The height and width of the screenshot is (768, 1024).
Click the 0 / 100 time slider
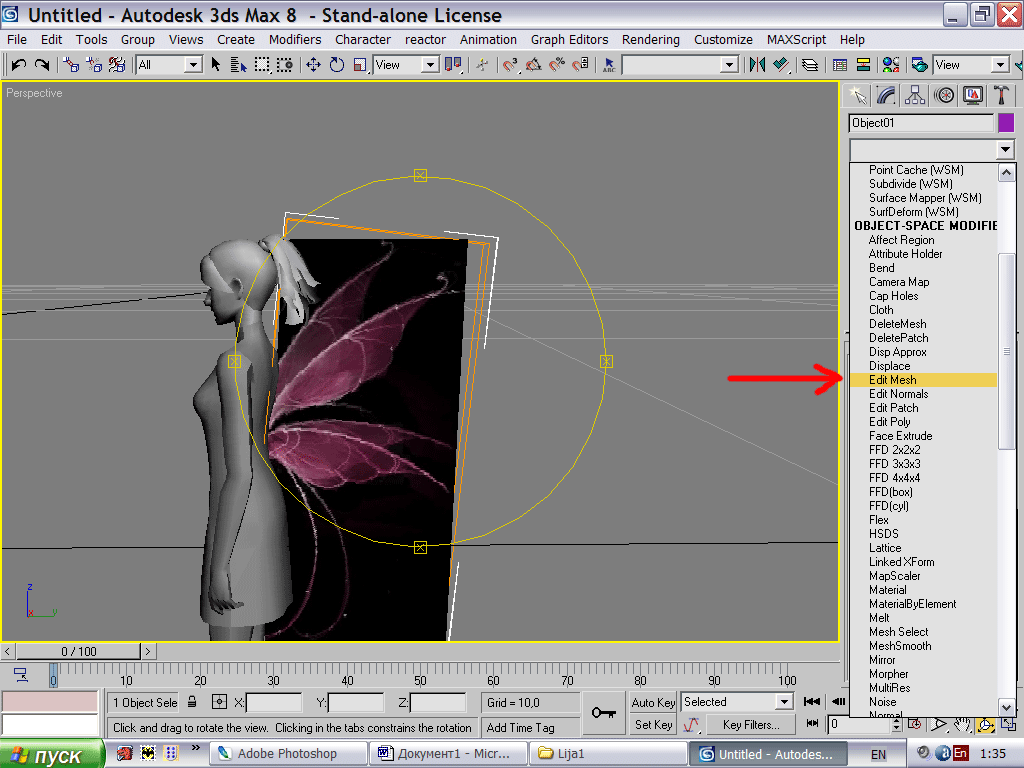78,651
